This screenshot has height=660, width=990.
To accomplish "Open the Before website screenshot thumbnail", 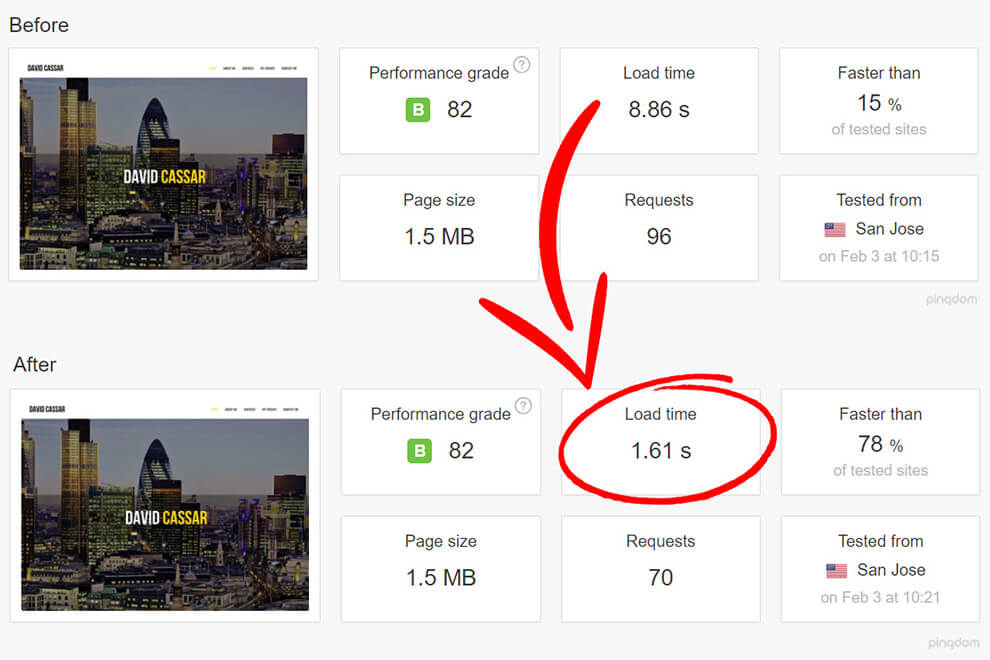I will tap(163, 165).
